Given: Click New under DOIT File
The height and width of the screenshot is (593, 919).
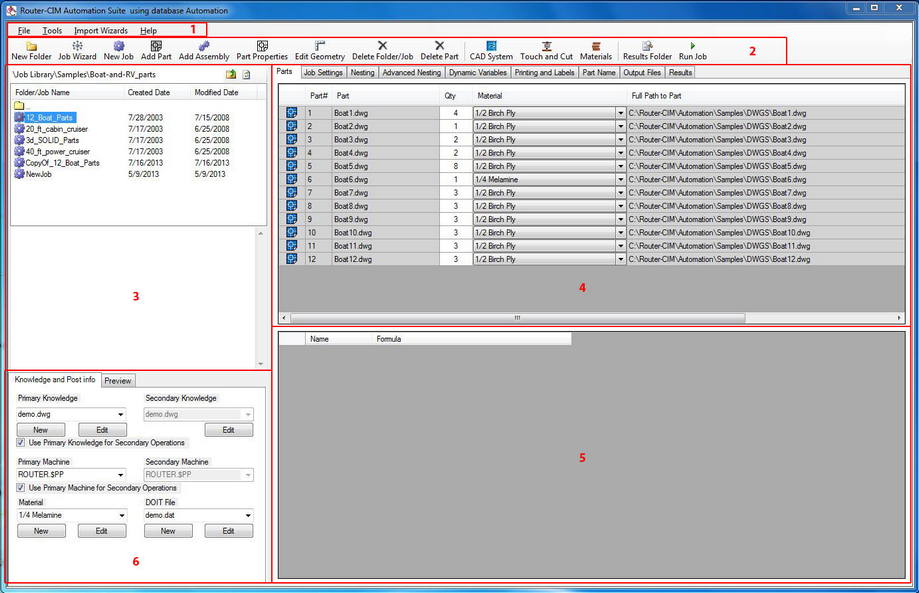Looking at the screenshot, I should tap(168, 531).
